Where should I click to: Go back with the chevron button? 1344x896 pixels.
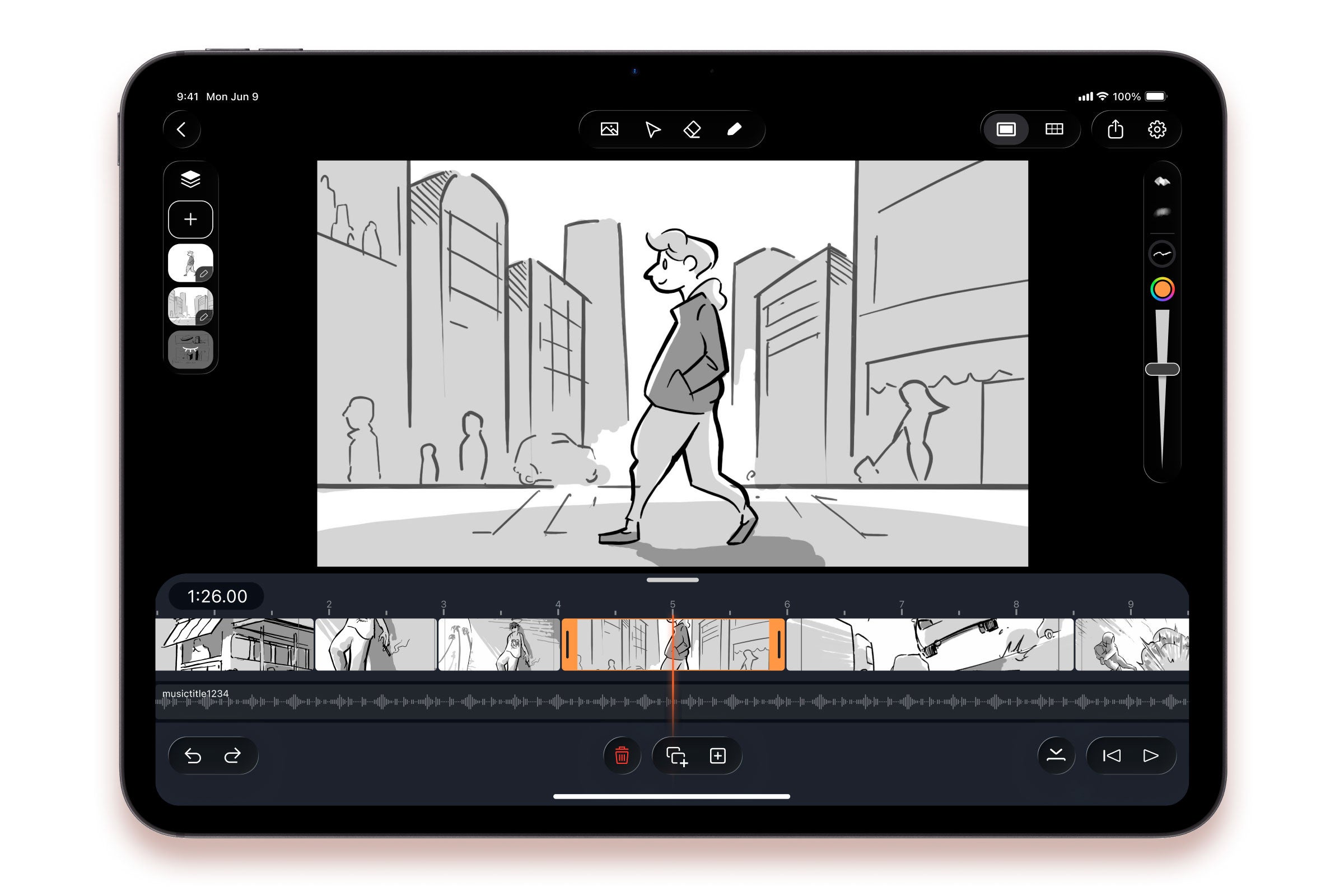pos(181,130)
